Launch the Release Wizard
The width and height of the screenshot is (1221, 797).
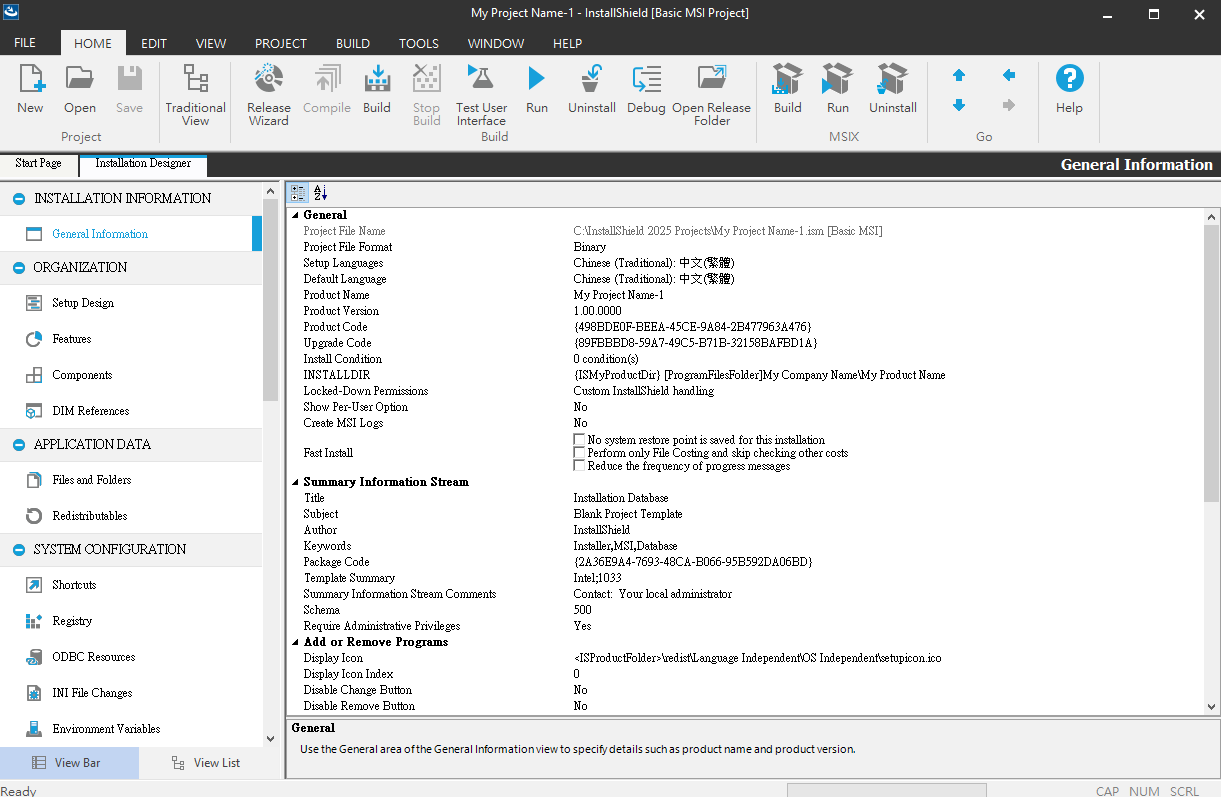[268, 95]
